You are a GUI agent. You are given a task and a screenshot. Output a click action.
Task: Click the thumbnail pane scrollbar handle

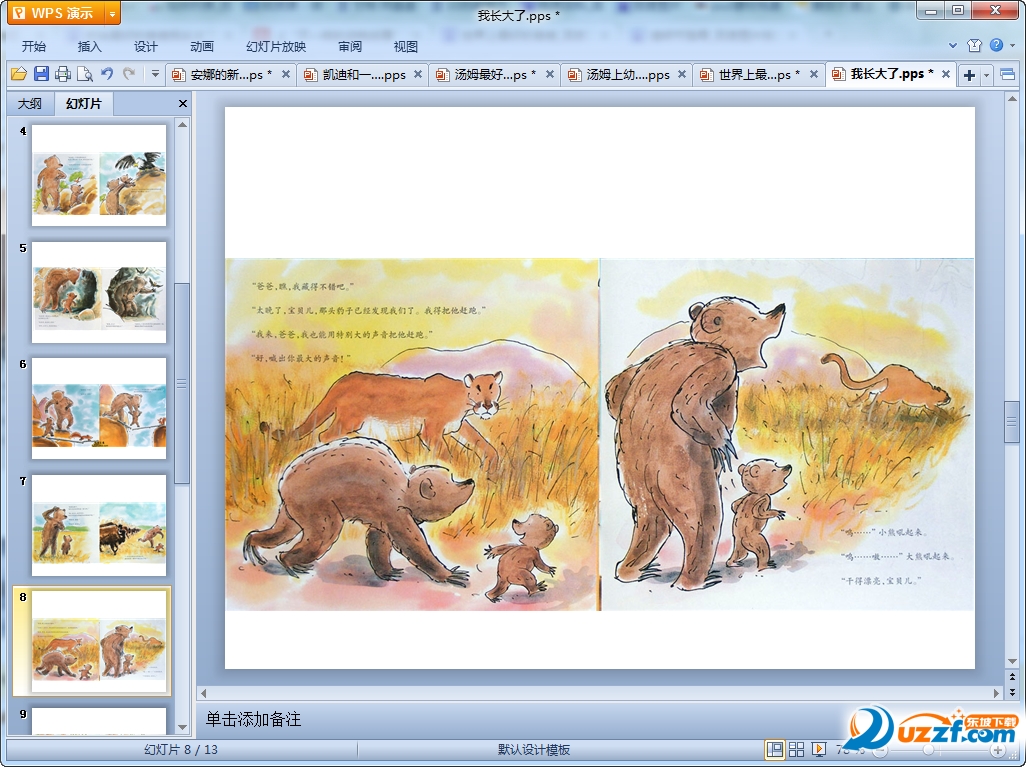click(x=183, y=384)
